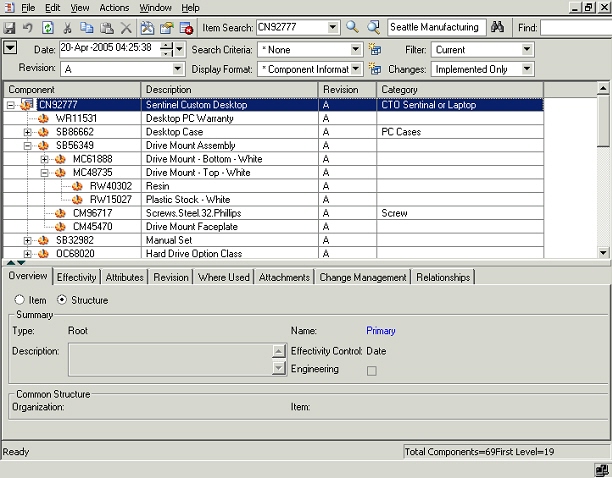Click the Component column header

(x=72, y=89)
